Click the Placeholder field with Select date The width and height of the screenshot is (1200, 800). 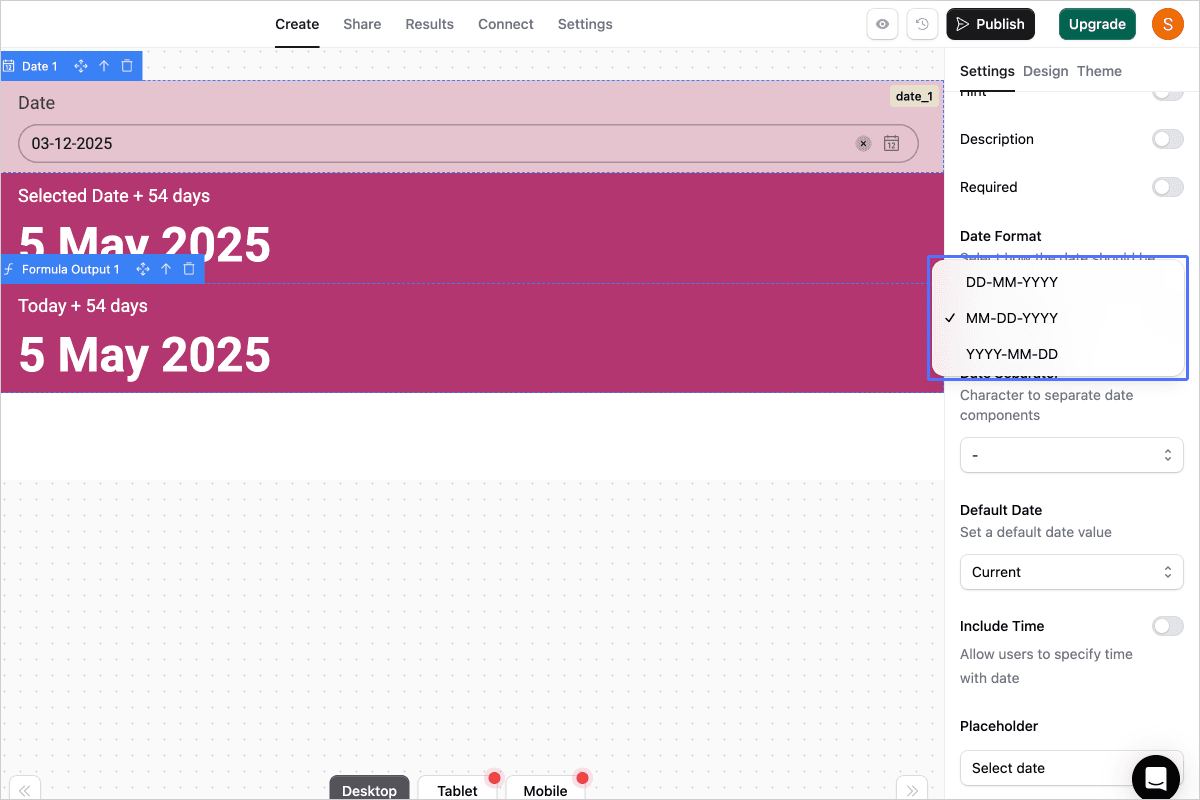tap(1071, 768)
